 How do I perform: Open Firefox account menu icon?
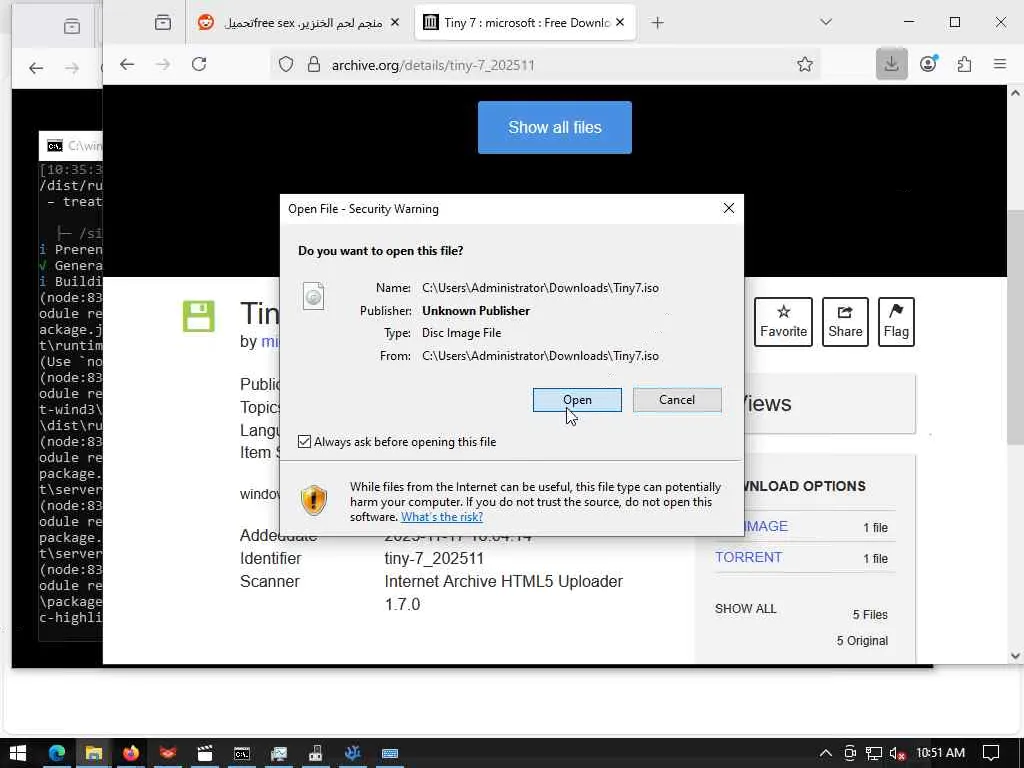928,64
